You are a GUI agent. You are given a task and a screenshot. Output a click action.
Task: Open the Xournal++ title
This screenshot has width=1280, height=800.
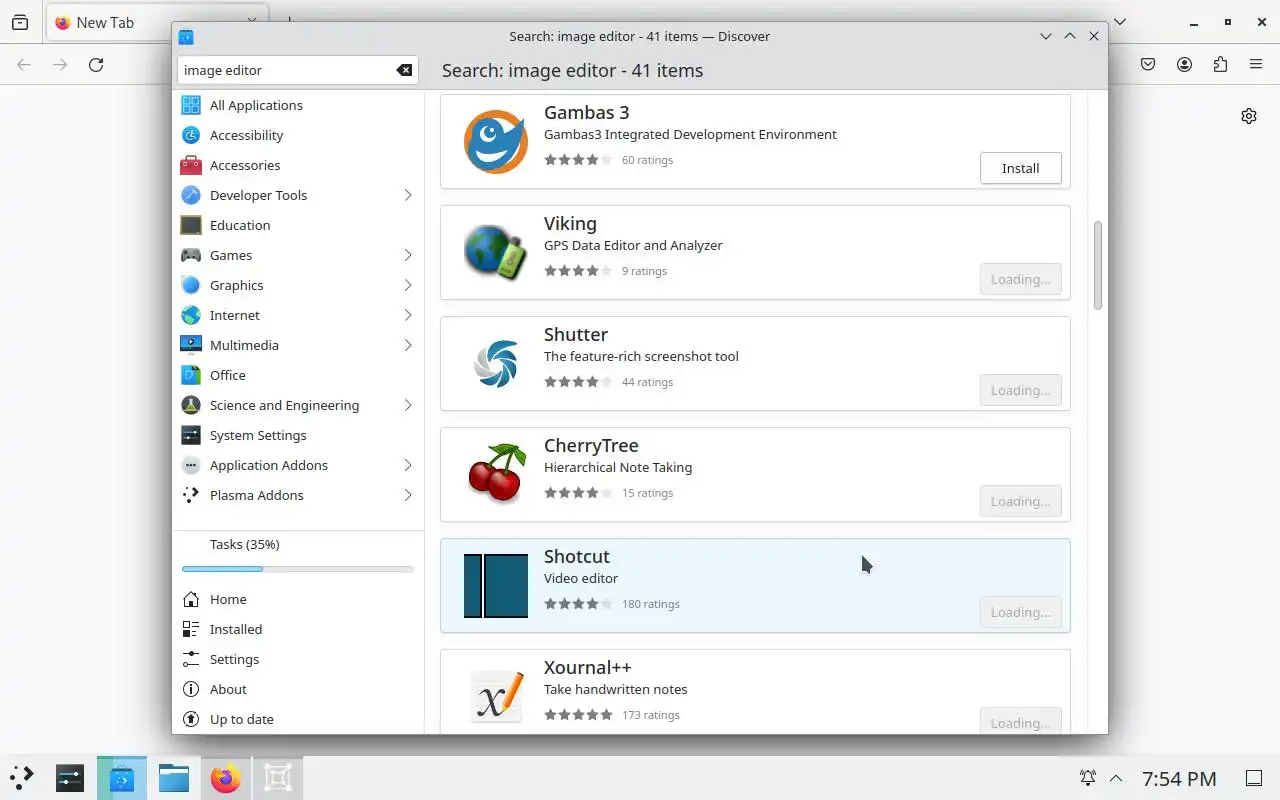587,667
